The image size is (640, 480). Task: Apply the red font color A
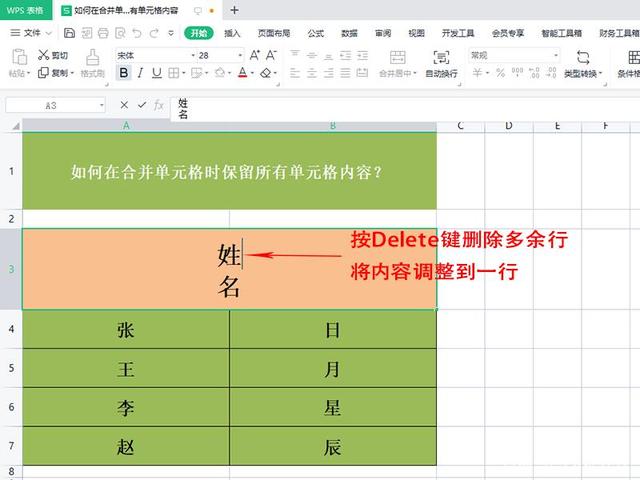tap(242, 73)
